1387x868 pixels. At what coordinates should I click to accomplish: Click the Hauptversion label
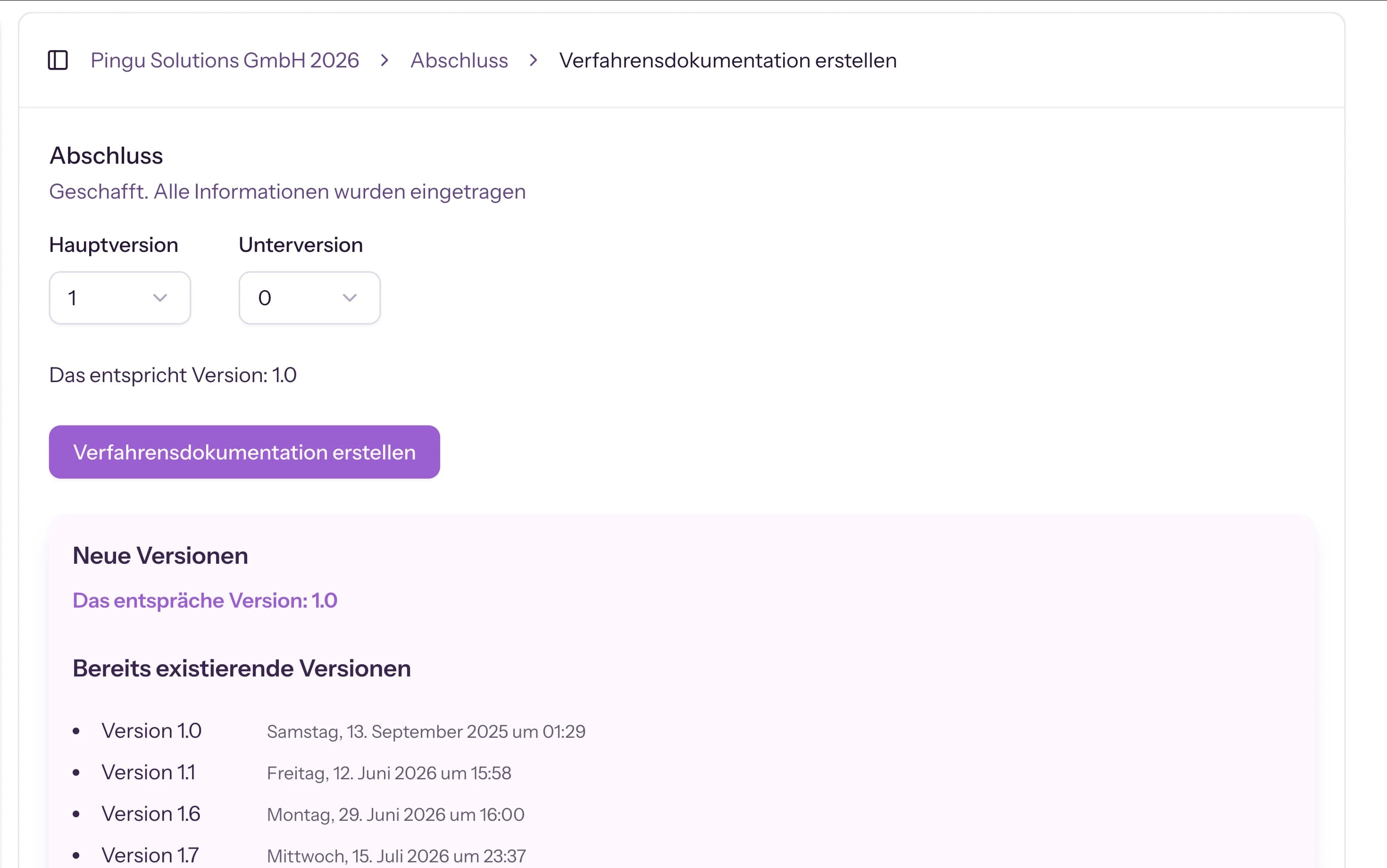pyautogui.click(x=114, y=245)
